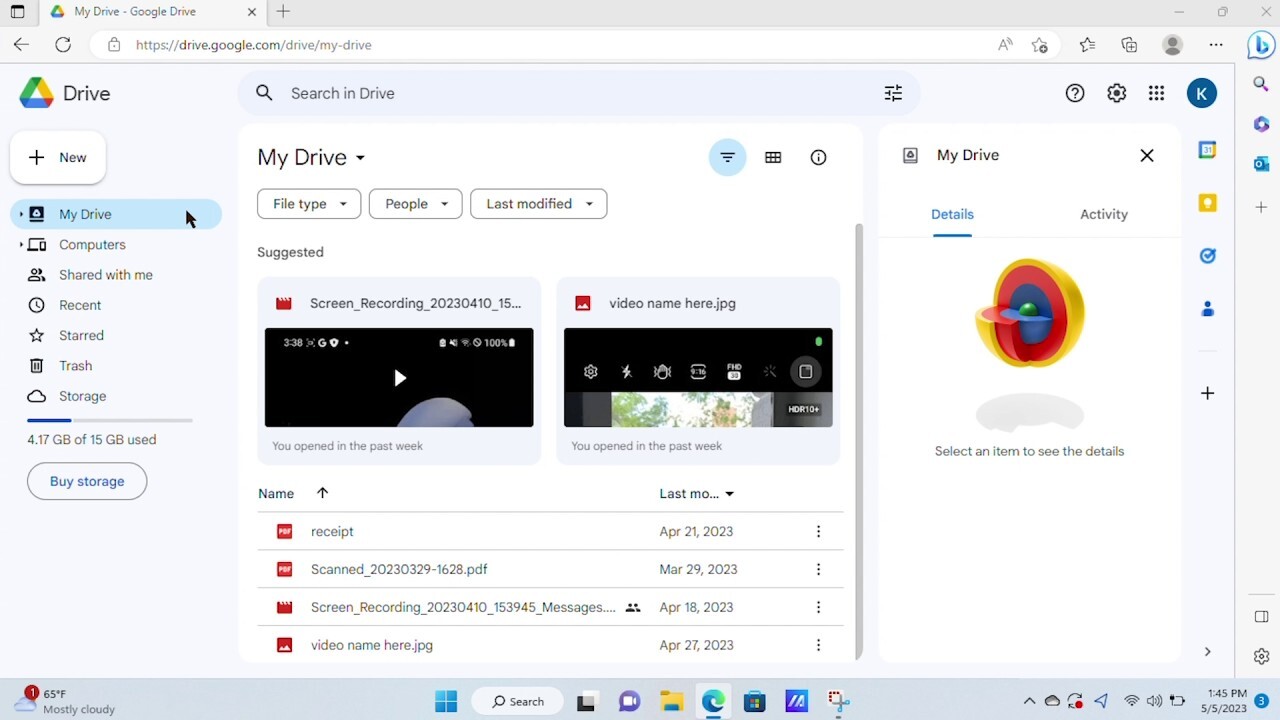
Task: Open the Trash from sidebar
Action: coord(75,365)
